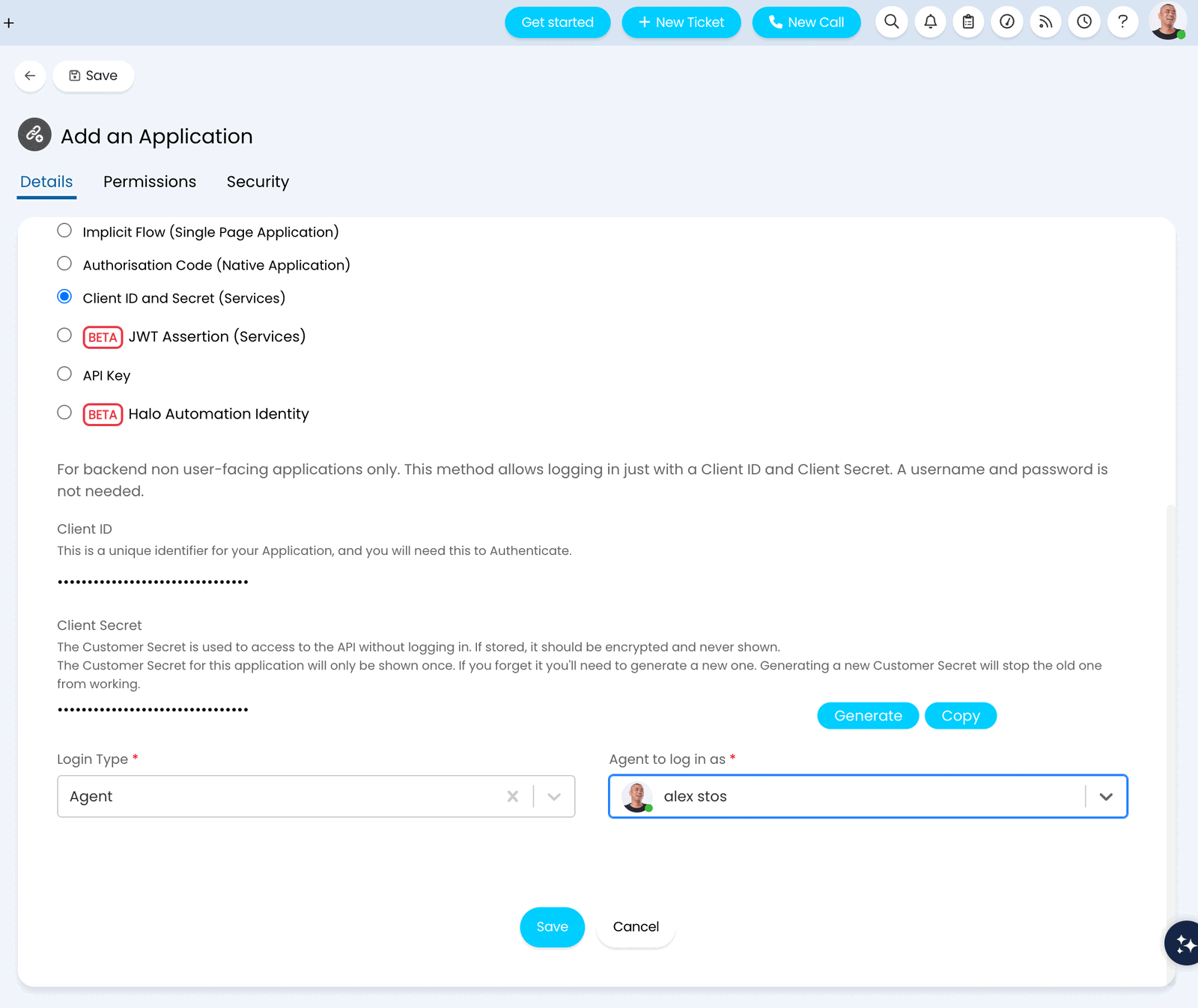Open notifications bell icon
Screen dimensions: 1198x1008
point(930,22)
